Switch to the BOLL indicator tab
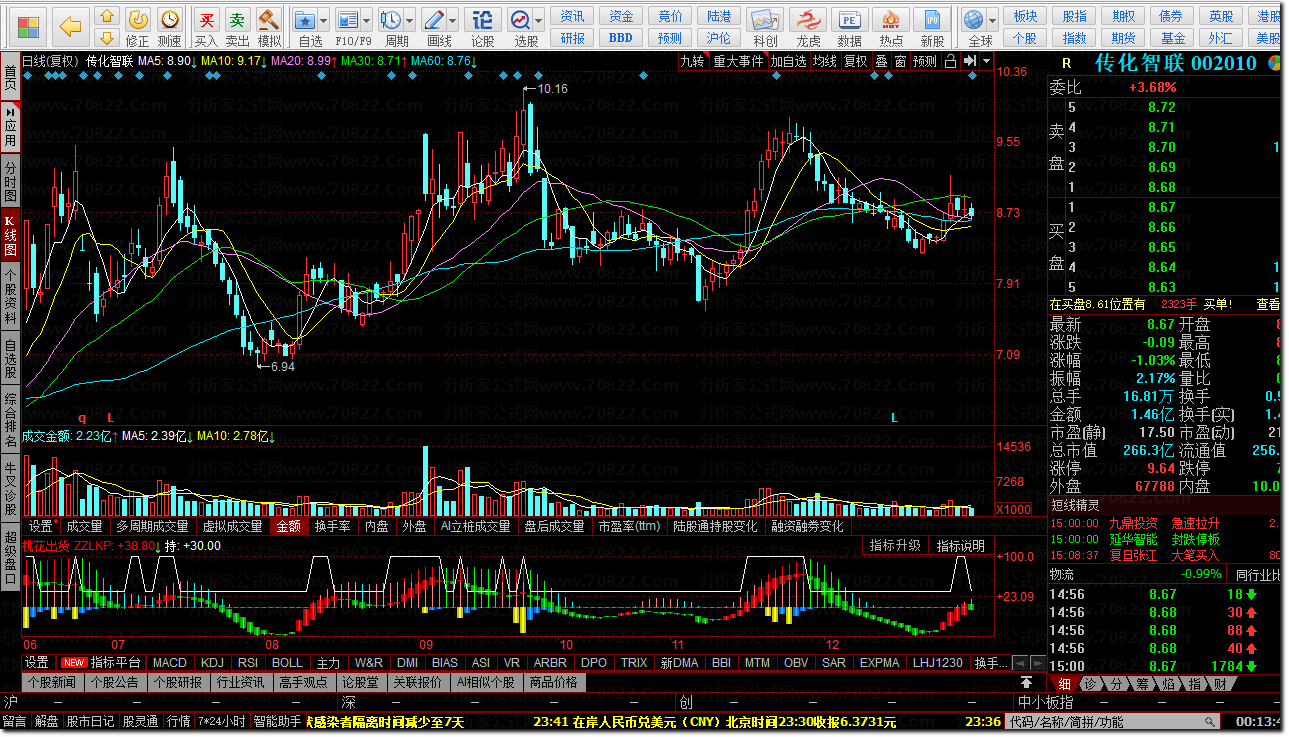The height and width of the screenshot is (737, 1289). pyautogui.click(x=287, y=662)
